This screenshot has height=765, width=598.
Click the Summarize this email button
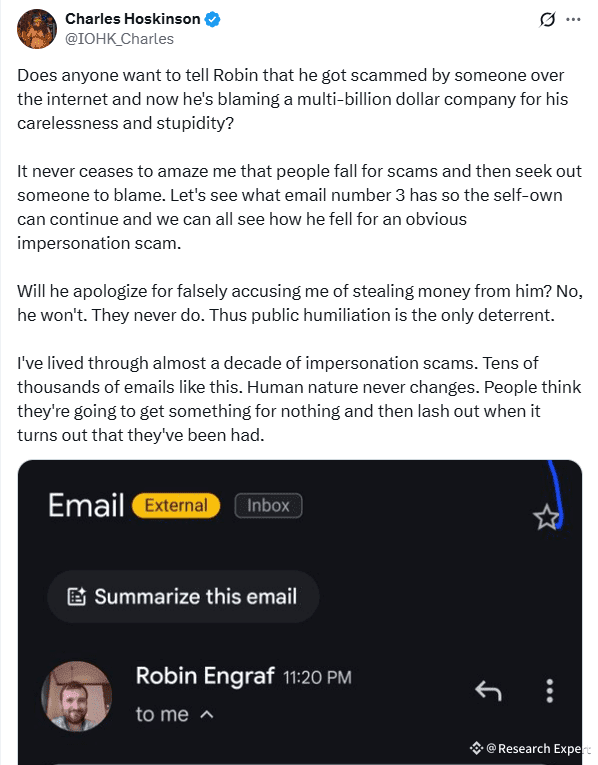[183, 596]
